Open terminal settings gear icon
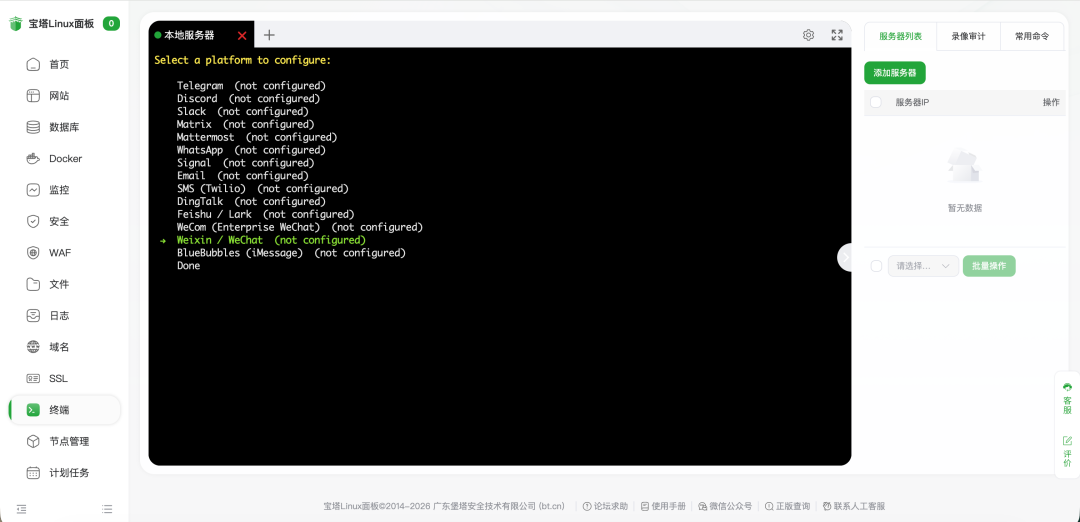Image resolution: width=1080 pixels, height=522 pixels. (x=809, y=35)
